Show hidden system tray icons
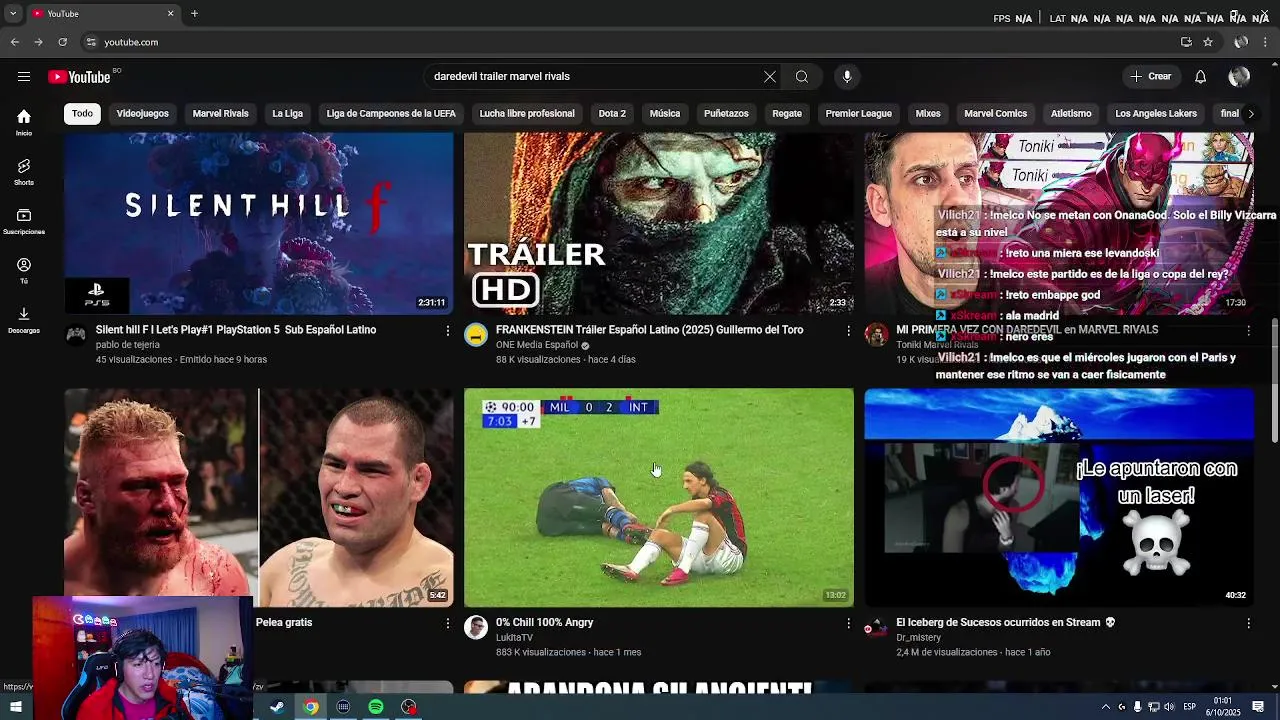Viewport: 1280px width, 720px height. [x=1105, y=707]
